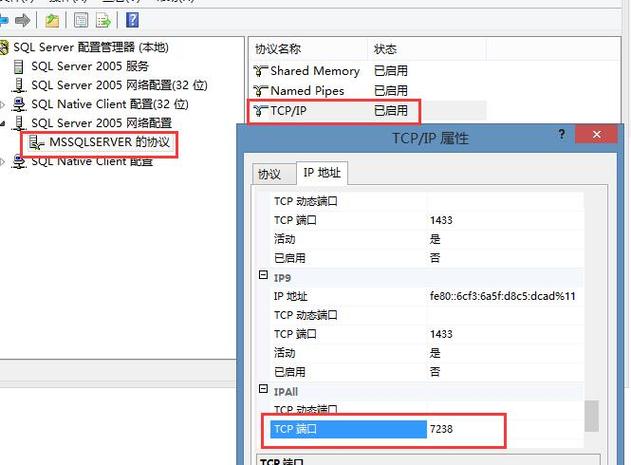The image size is (631, 465).
Task: Select the IP9 IP 地址 label
Action: pos(291,296)
